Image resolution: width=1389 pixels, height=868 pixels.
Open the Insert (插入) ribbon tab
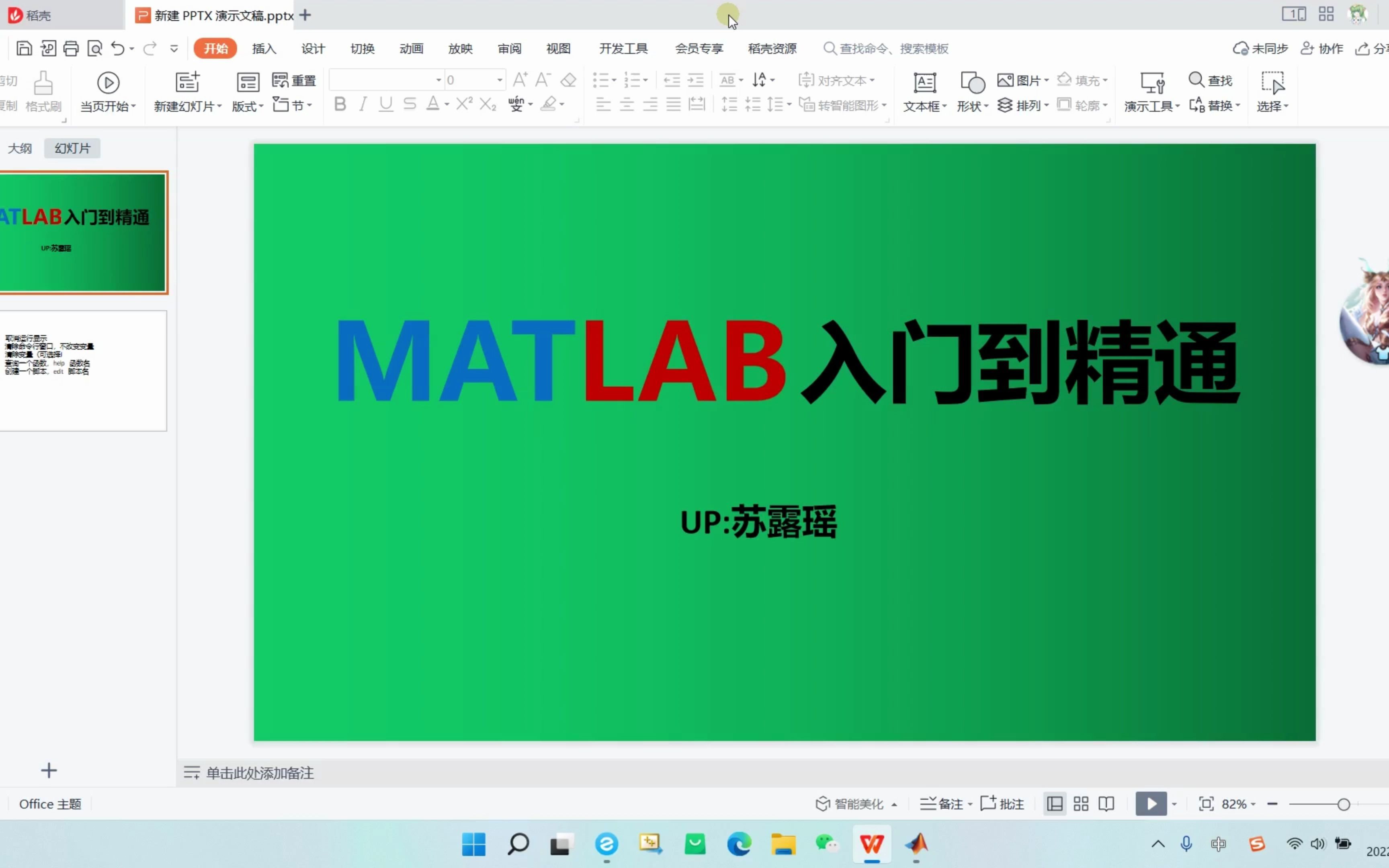[264, 48]
